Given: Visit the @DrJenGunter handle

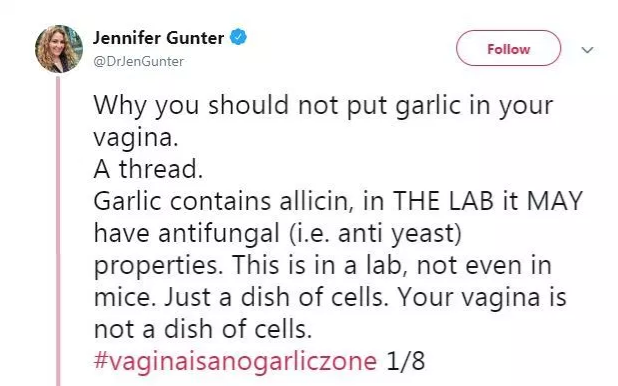Looking at the screenshot, I should pos(138,62).
